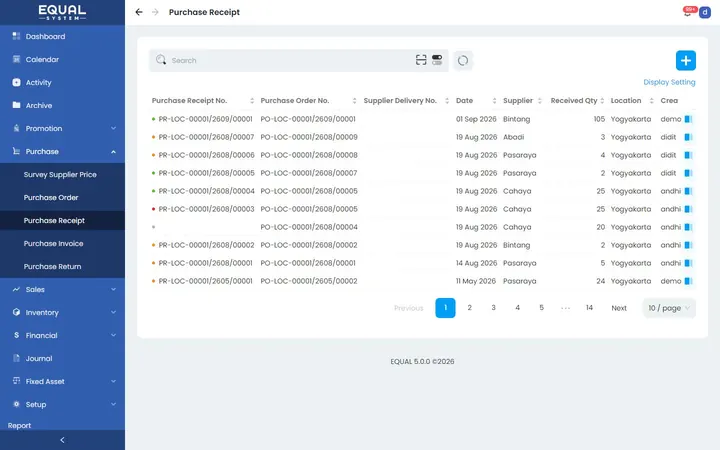Sort by Purchase Receipt No. column
720x450 pixels.
pyautogui.click(x=252, y=101)
